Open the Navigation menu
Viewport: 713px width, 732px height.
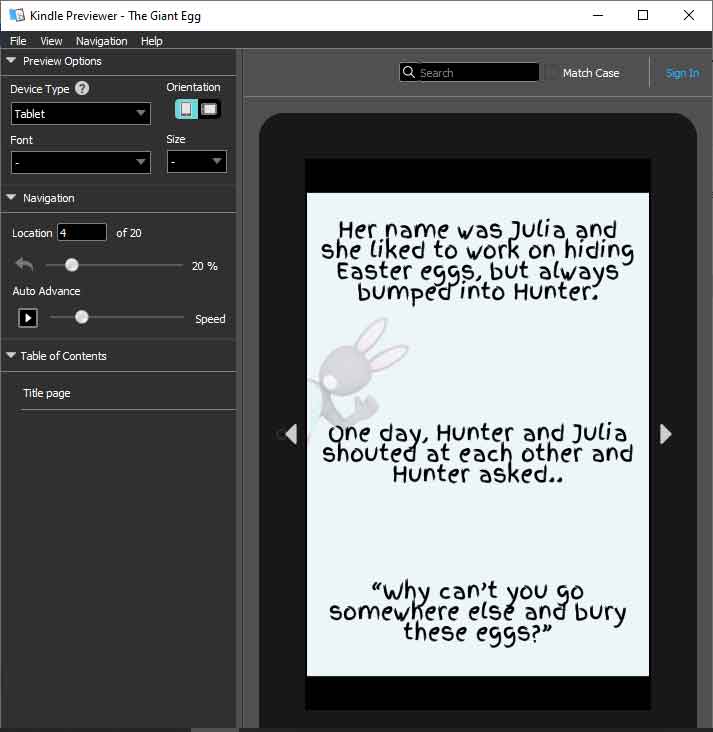coord(101,41)
